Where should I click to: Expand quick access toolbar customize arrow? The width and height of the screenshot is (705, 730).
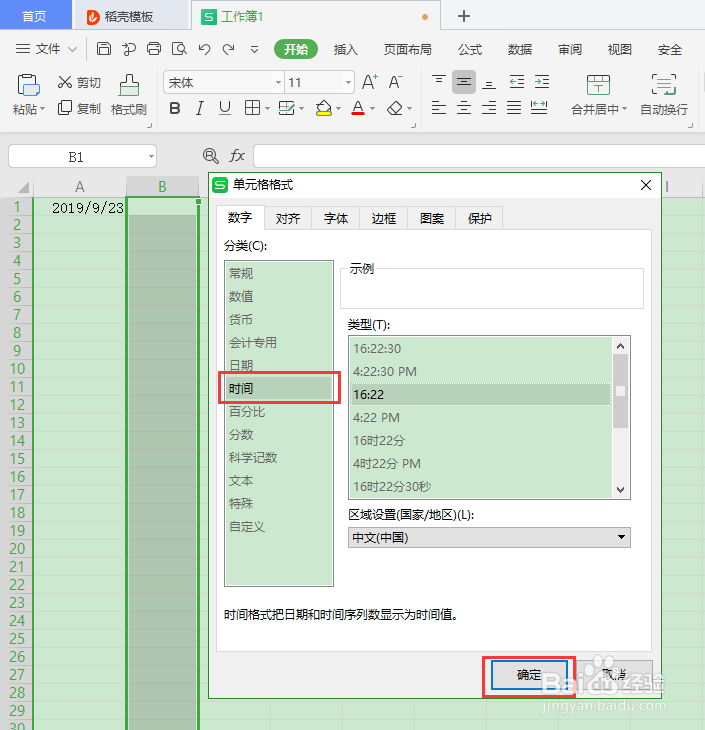click(x=254, y=49)
